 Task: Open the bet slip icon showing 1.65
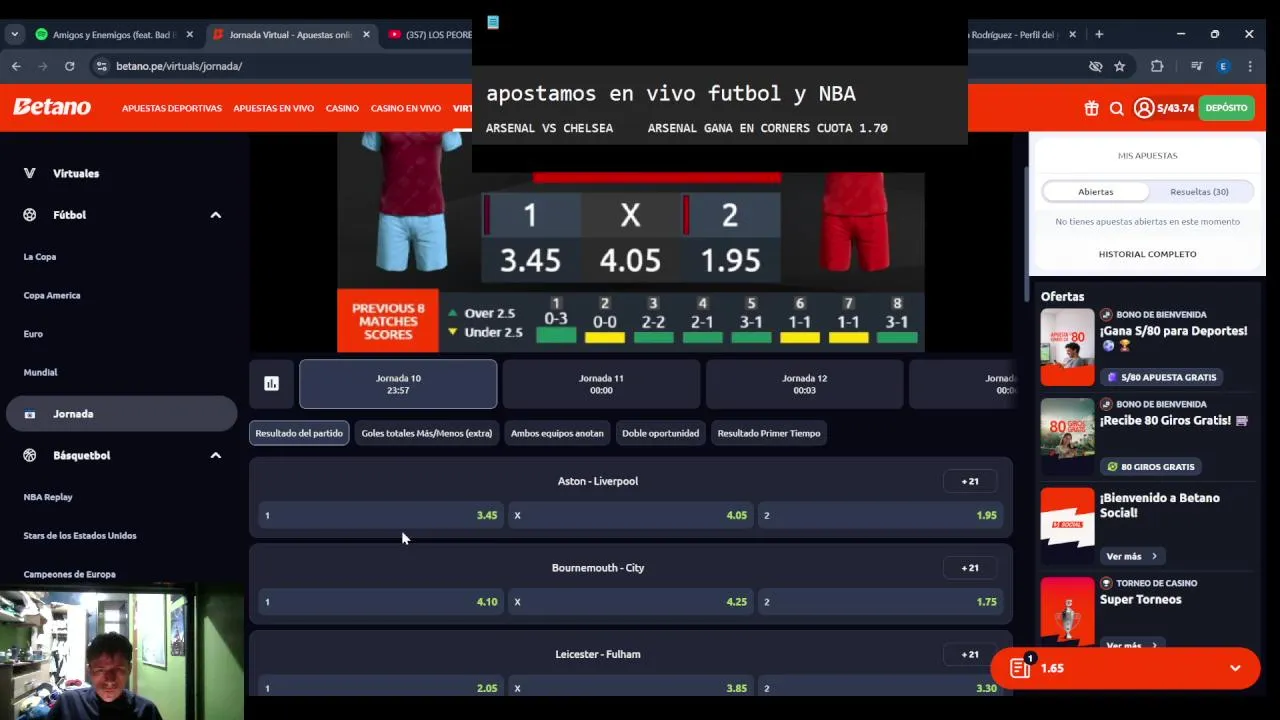pyautogui.click(x=1020, y=668)
